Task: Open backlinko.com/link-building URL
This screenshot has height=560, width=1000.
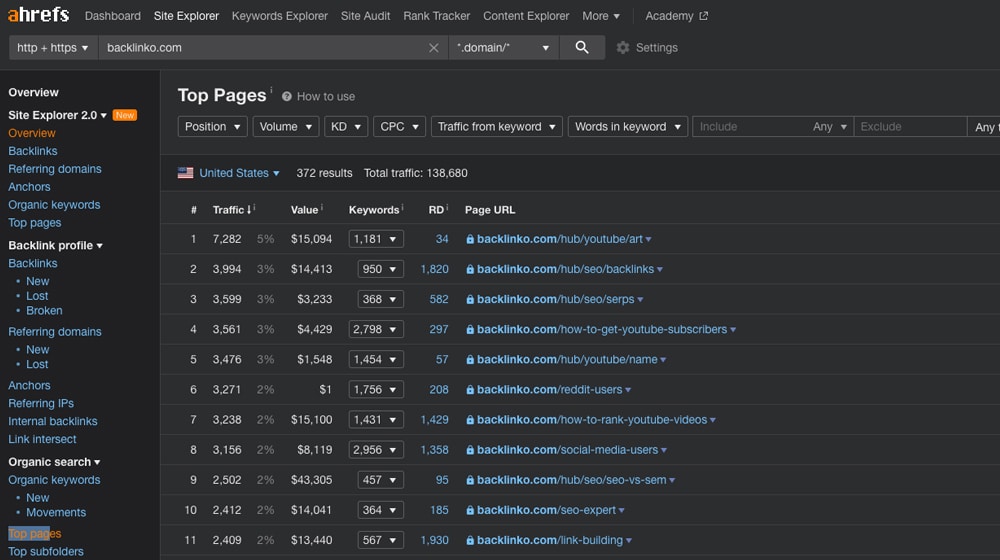Action: (550, 540)
